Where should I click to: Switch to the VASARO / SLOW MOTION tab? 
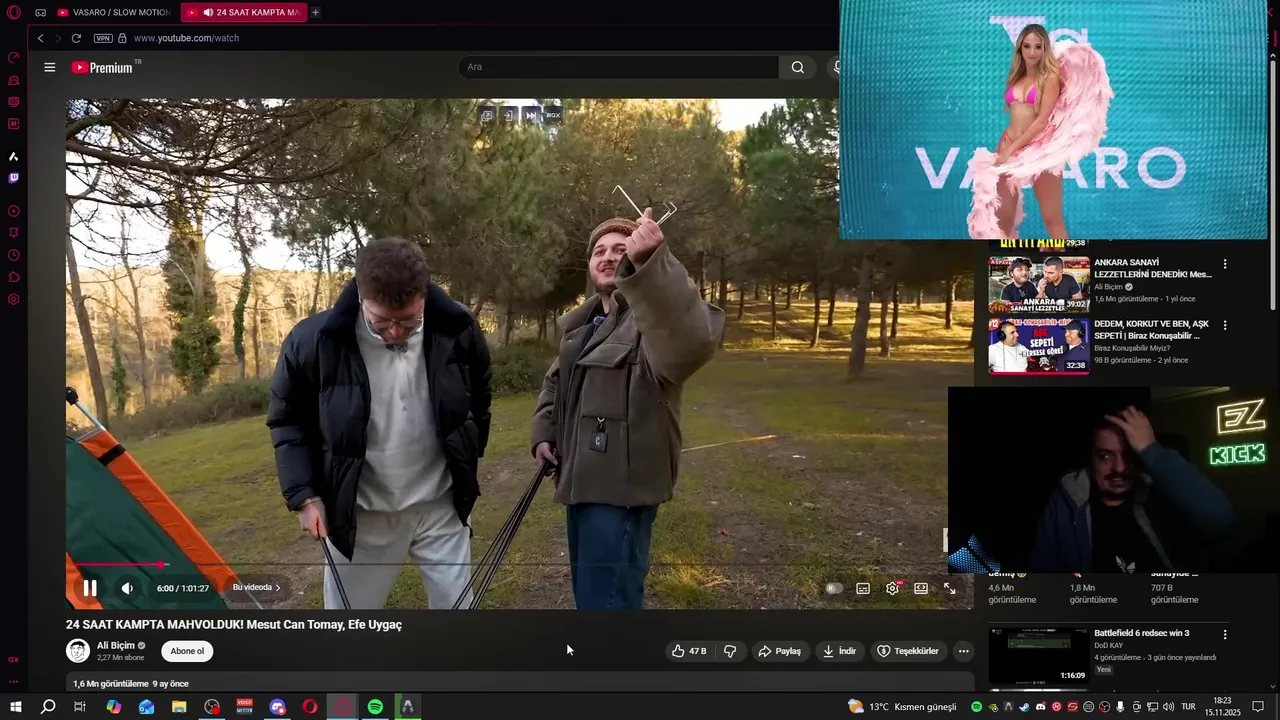115,12
